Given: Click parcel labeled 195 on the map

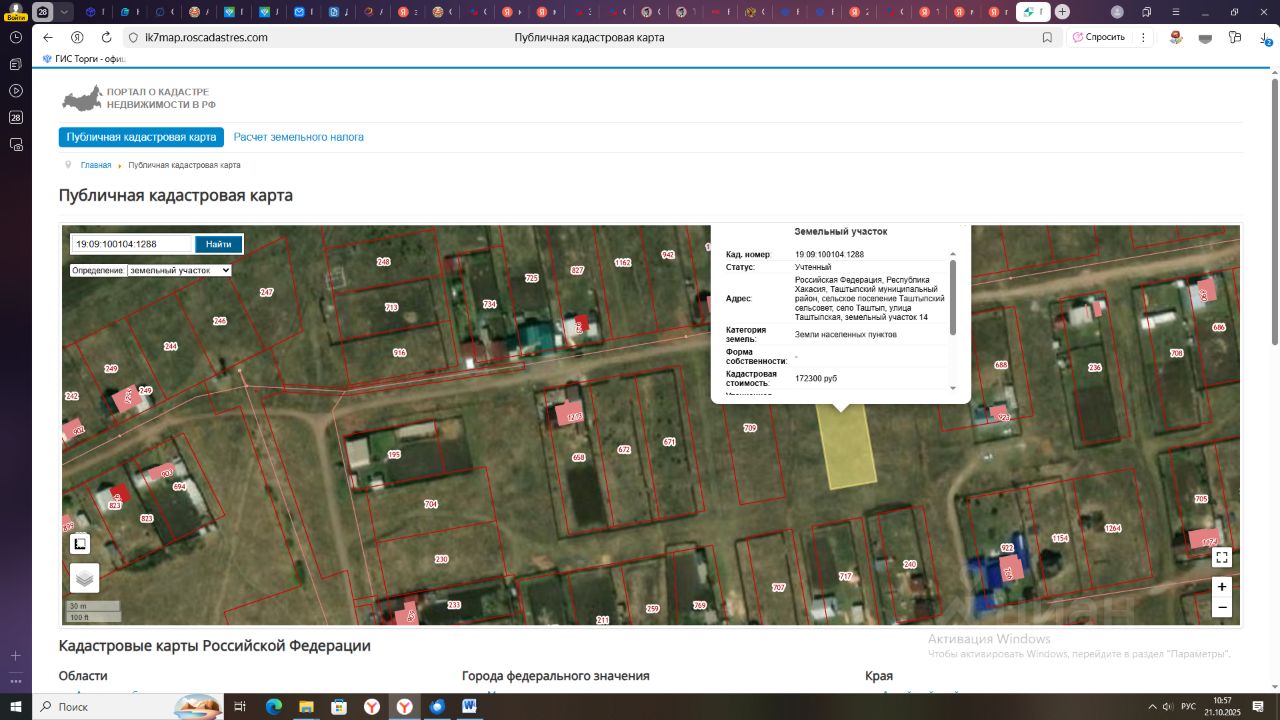Looking at the screenshot, I should [394, 454].
